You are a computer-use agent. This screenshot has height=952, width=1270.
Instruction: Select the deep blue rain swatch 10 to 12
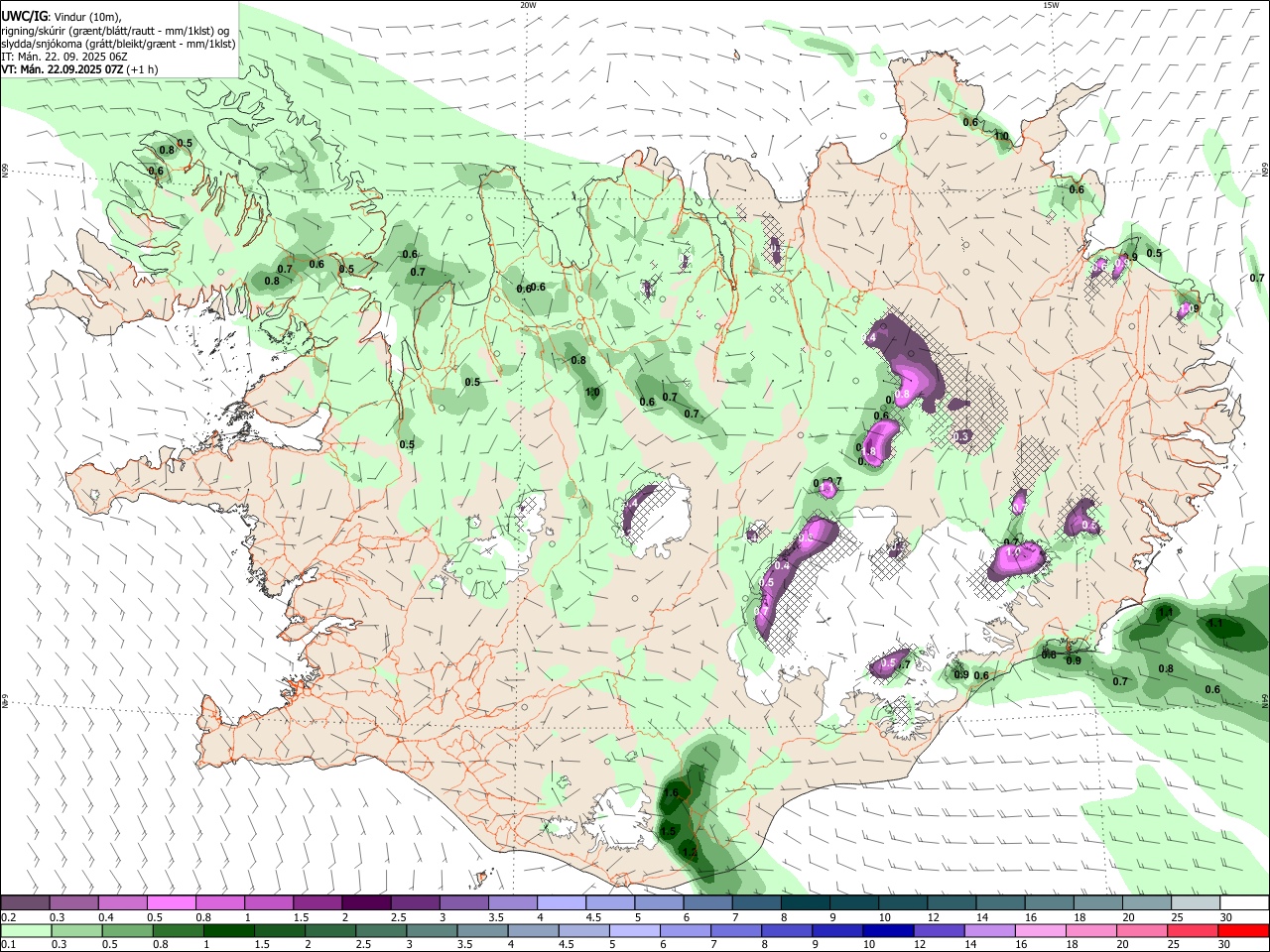(889, 931)
